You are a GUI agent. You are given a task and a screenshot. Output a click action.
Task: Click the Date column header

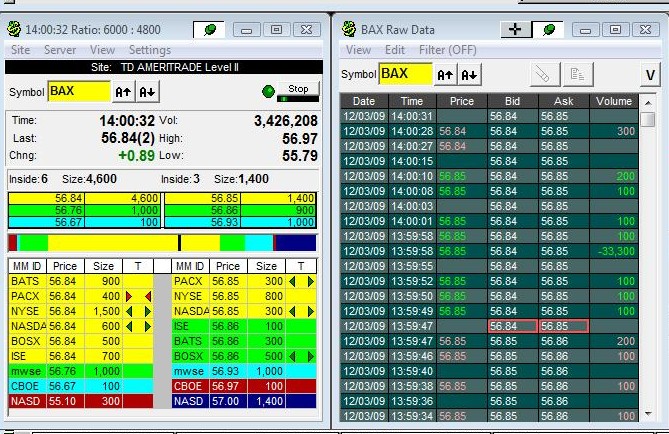click(364, 101)
